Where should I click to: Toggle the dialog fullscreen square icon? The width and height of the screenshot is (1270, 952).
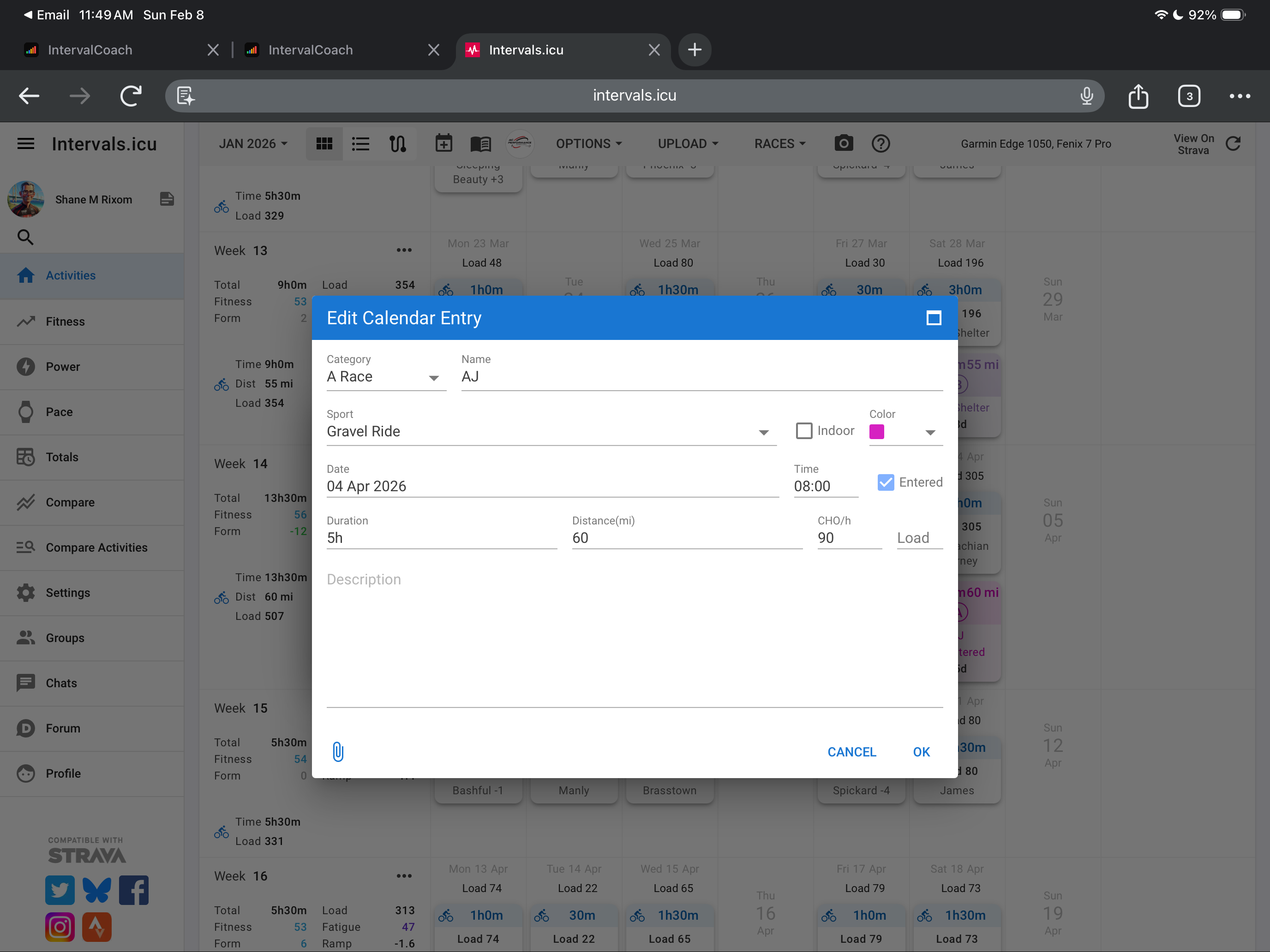click(934, 318)
